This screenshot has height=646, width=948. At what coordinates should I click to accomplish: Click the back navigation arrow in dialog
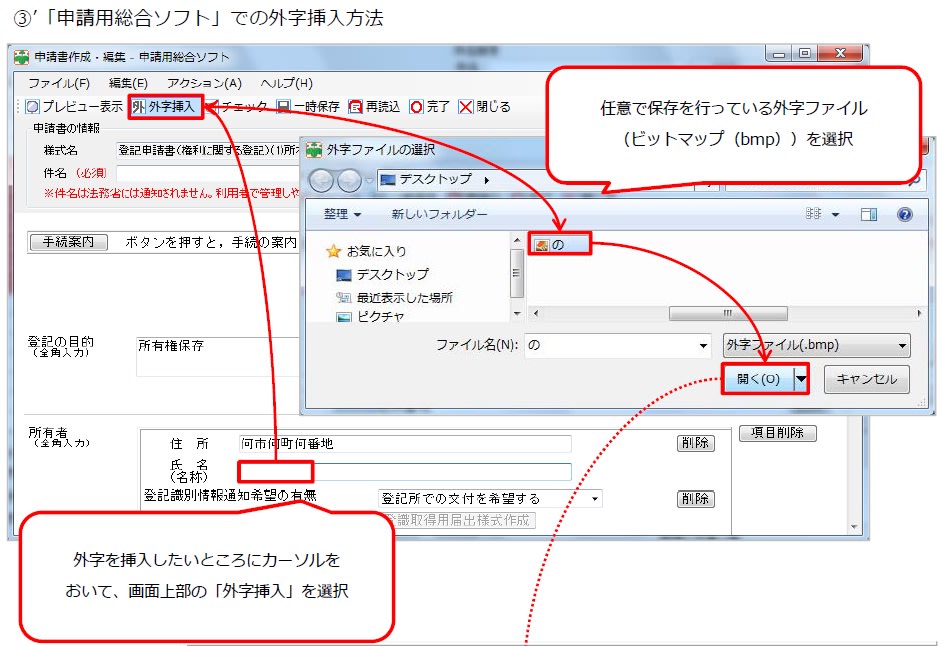322,180
